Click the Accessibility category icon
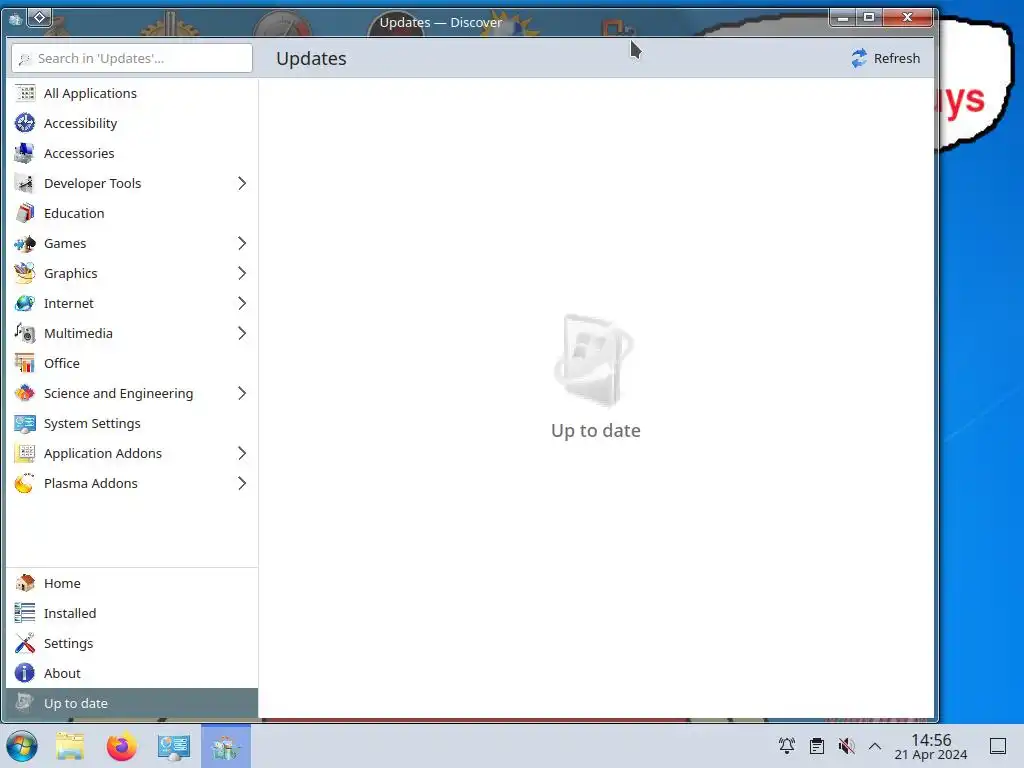Viewport: 1024px width, 768px height. pos(25,123)
